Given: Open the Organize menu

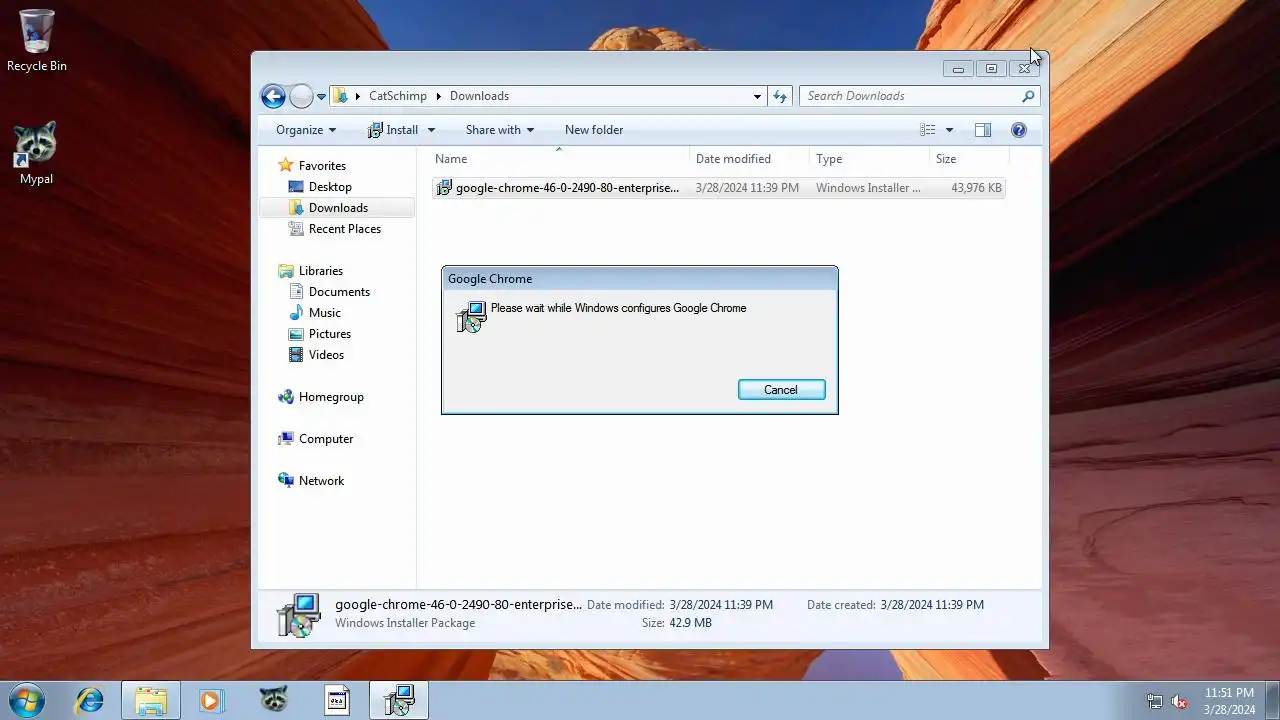Looking at the screenshot, I should coord(306,130).
